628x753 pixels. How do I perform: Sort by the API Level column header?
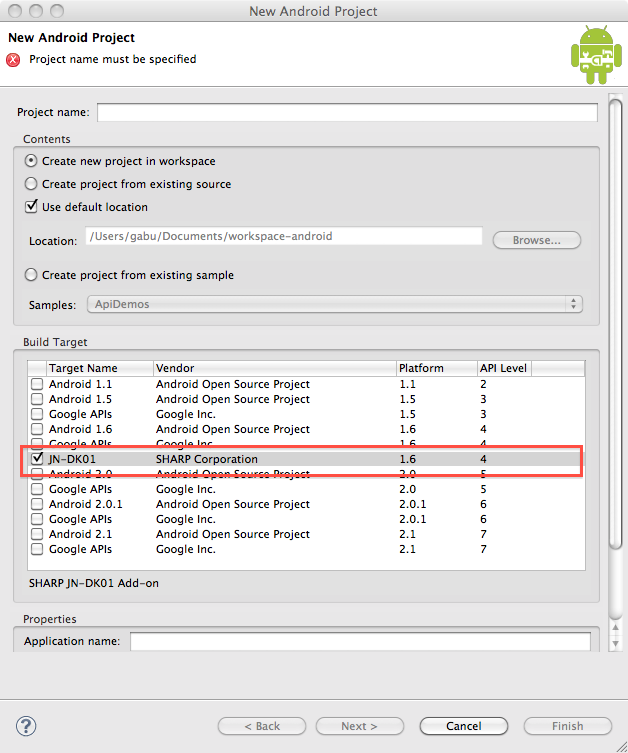[504, 368]
